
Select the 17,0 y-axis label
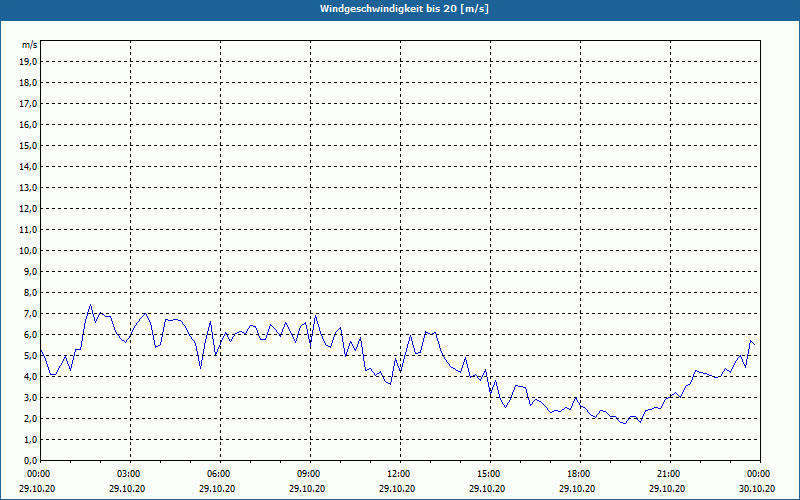pos(28,104)
